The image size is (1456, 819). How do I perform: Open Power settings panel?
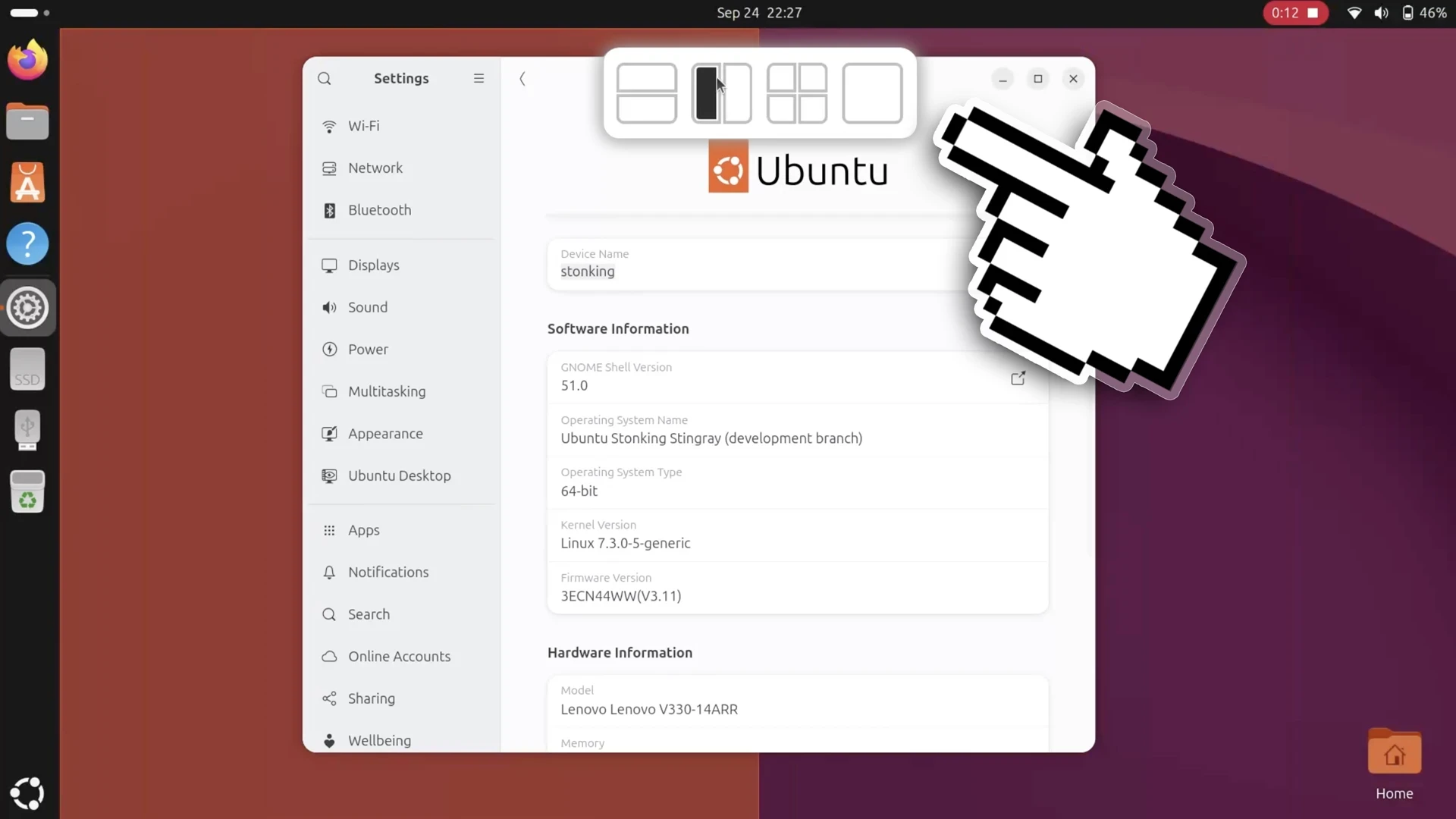(402, 350)
